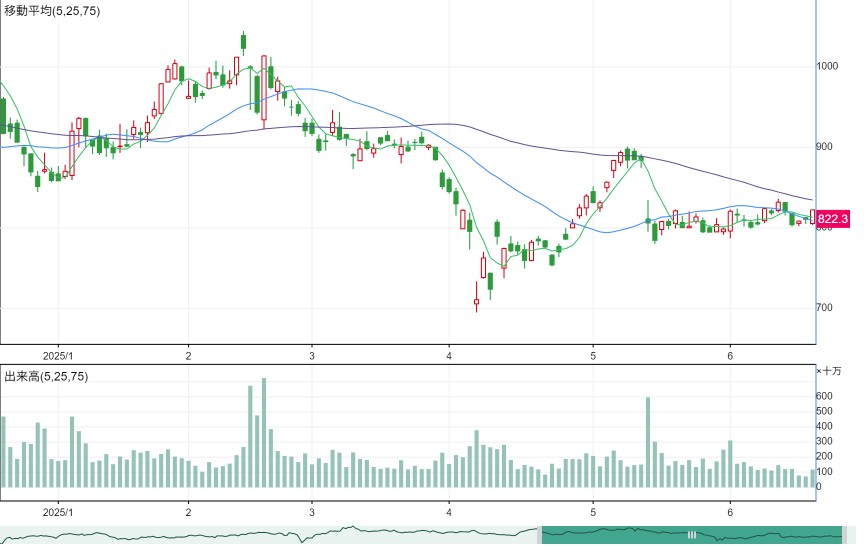
Task: Click the 600 volume axis label
Action: [824, 396]
